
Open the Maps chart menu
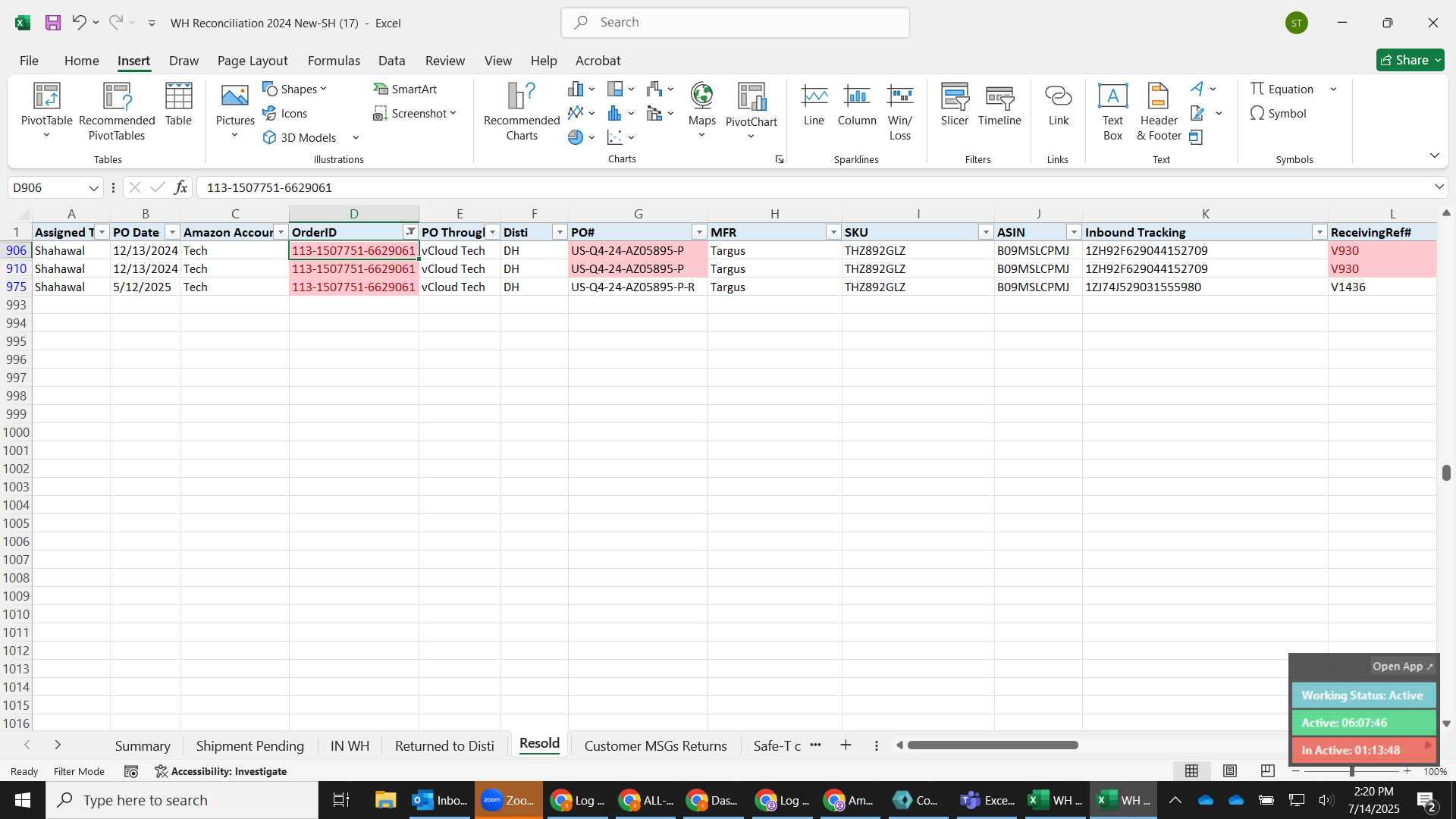pyautogui.click(x=701, y=111)
